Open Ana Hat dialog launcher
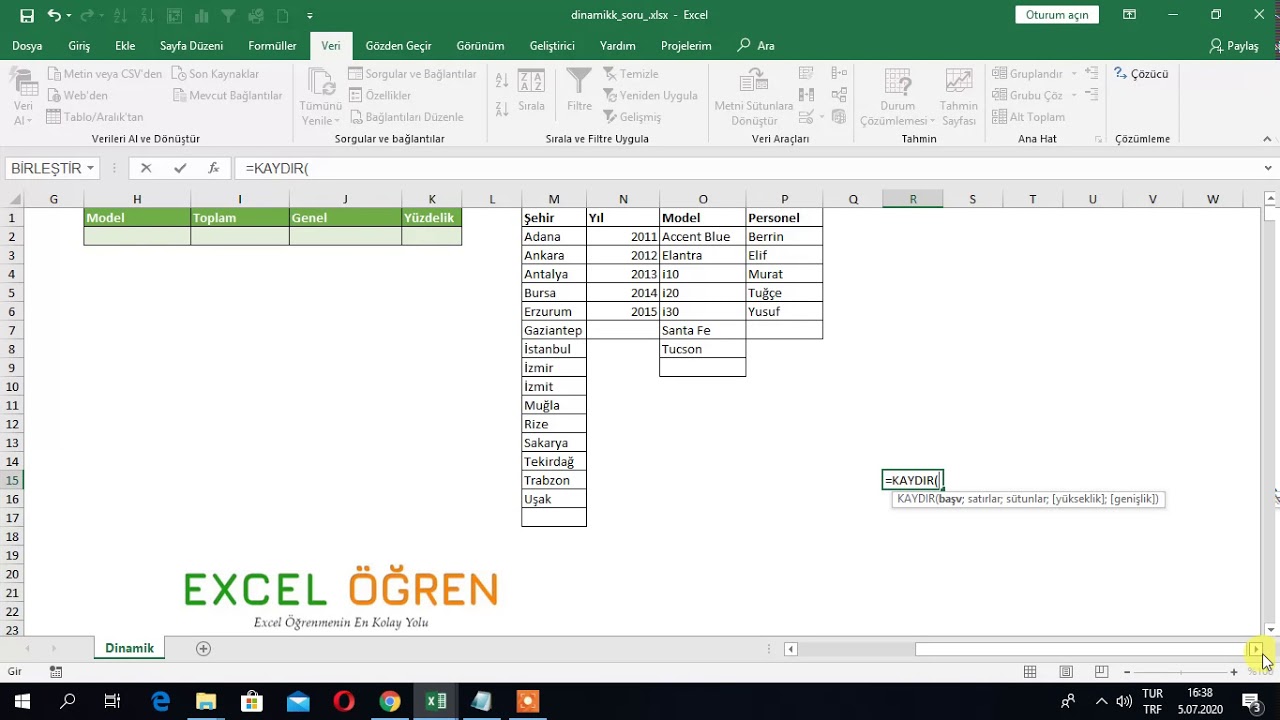The width and height of the screenshot is (1280, 720). 1099,139
